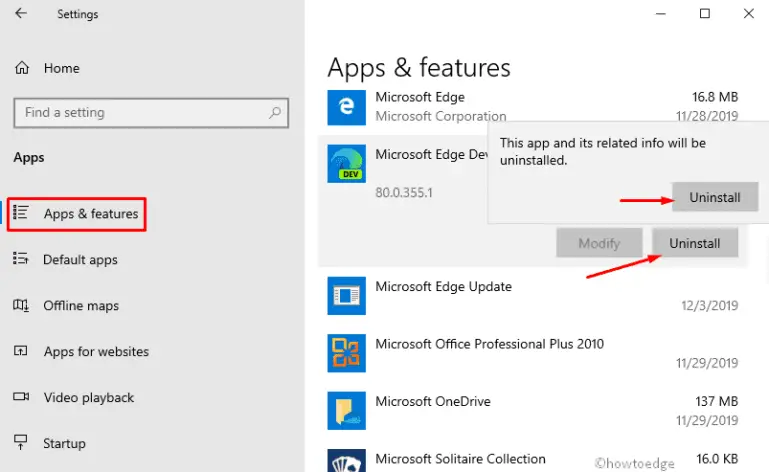Click the Microsoft Edge Dev icon
This screenshot has height=472, width=769.
point(346,163)
